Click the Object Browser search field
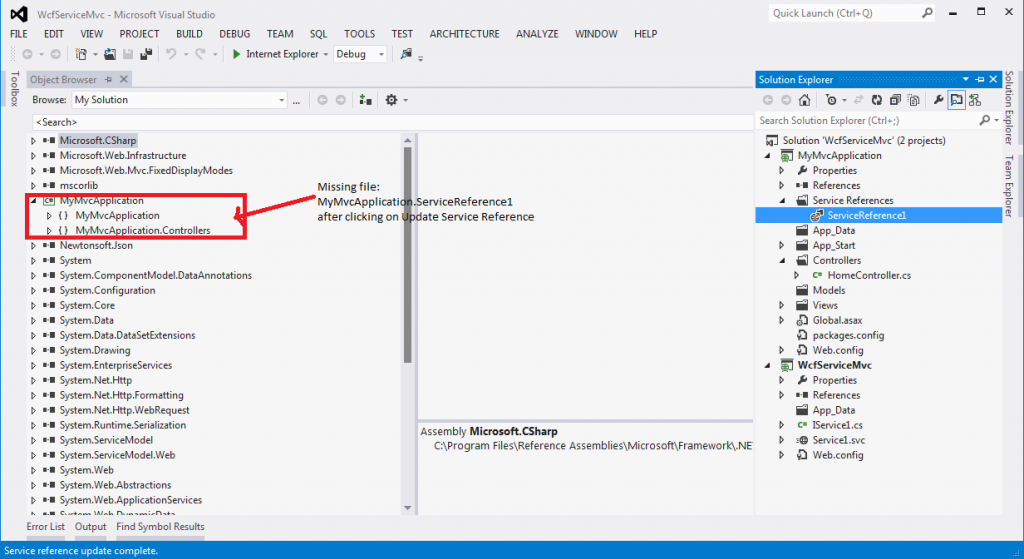The width and height of the screenshot is (1024, 559). coord(392,122)
